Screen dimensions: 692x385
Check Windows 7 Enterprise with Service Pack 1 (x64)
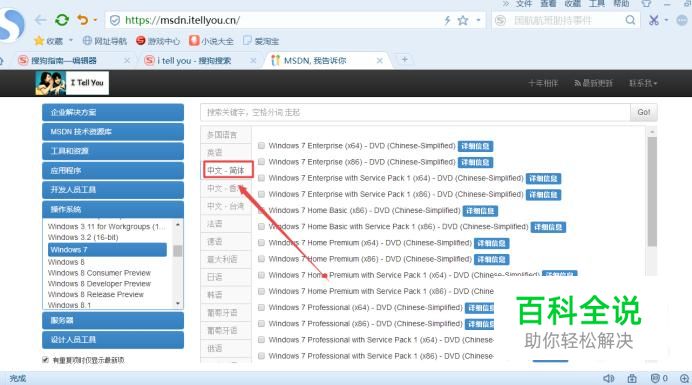261,178
